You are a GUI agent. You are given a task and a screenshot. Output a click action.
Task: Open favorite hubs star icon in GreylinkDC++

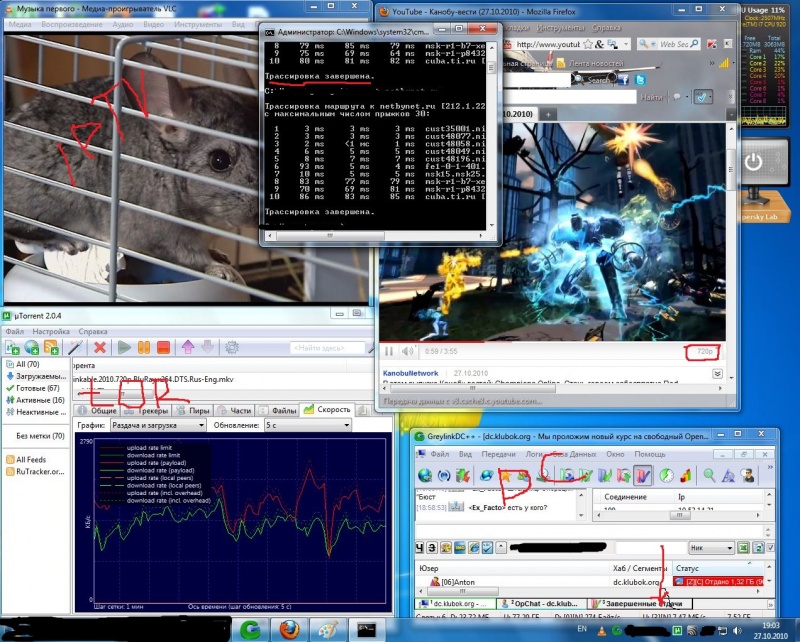[x=506, y=476]
